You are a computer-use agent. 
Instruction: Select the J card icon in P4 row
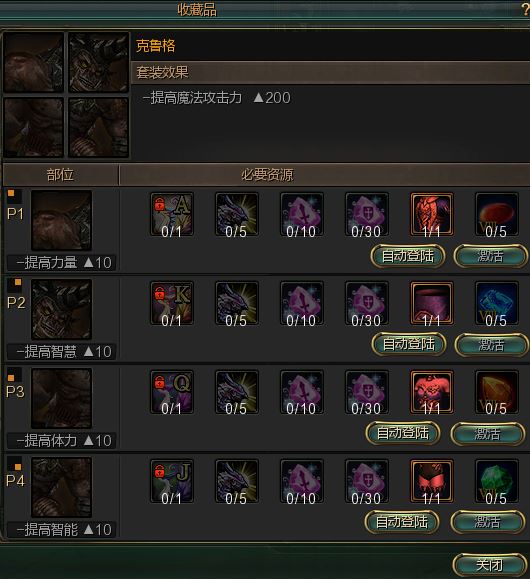pyautogui.click(x=172, y=481)
